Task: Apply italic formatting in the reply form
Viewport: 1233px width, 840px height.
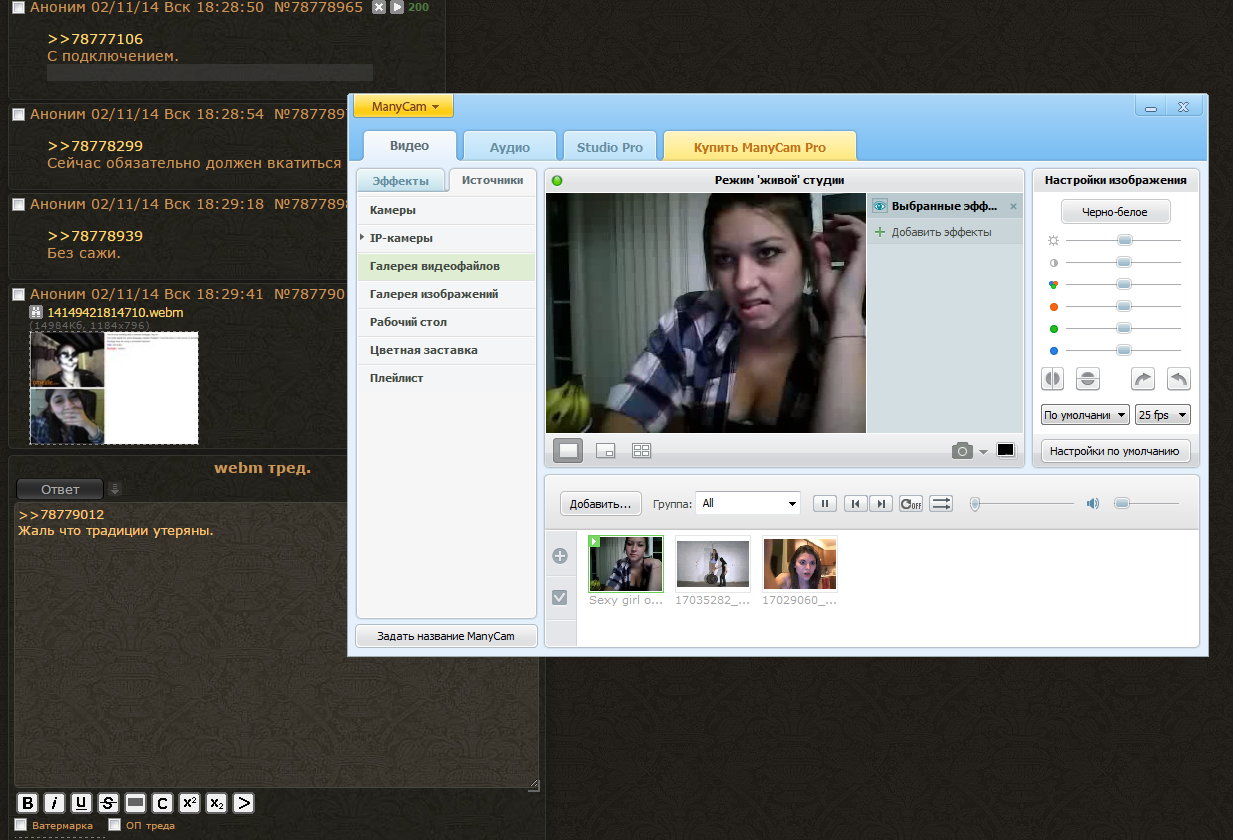Action: point(55,803)
